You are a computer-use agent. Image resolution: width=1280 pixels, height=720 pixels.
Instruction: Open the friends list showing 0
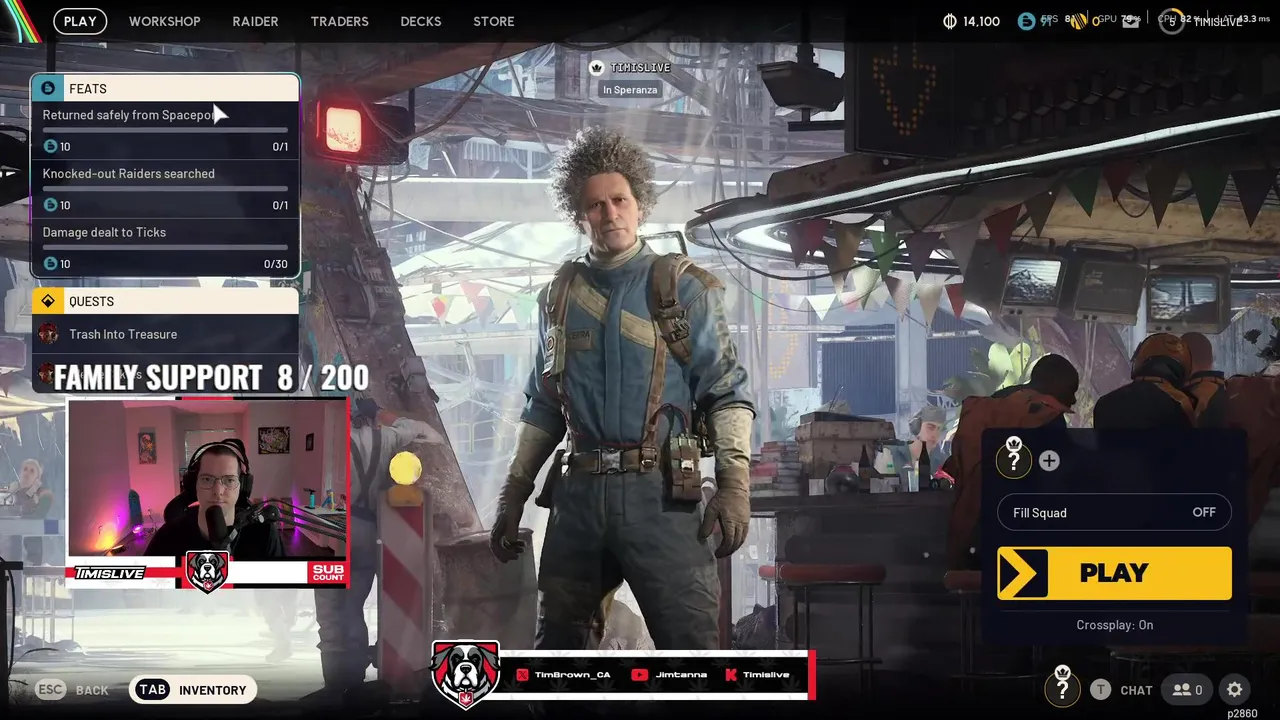tap(1187, 690)
